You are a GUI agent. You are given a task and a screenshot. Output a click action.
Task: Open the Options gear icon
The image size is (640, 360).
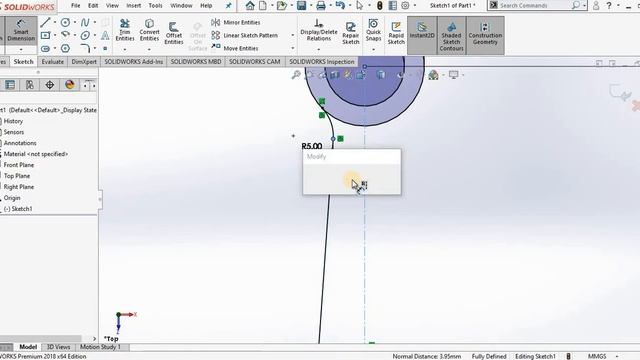405,6
